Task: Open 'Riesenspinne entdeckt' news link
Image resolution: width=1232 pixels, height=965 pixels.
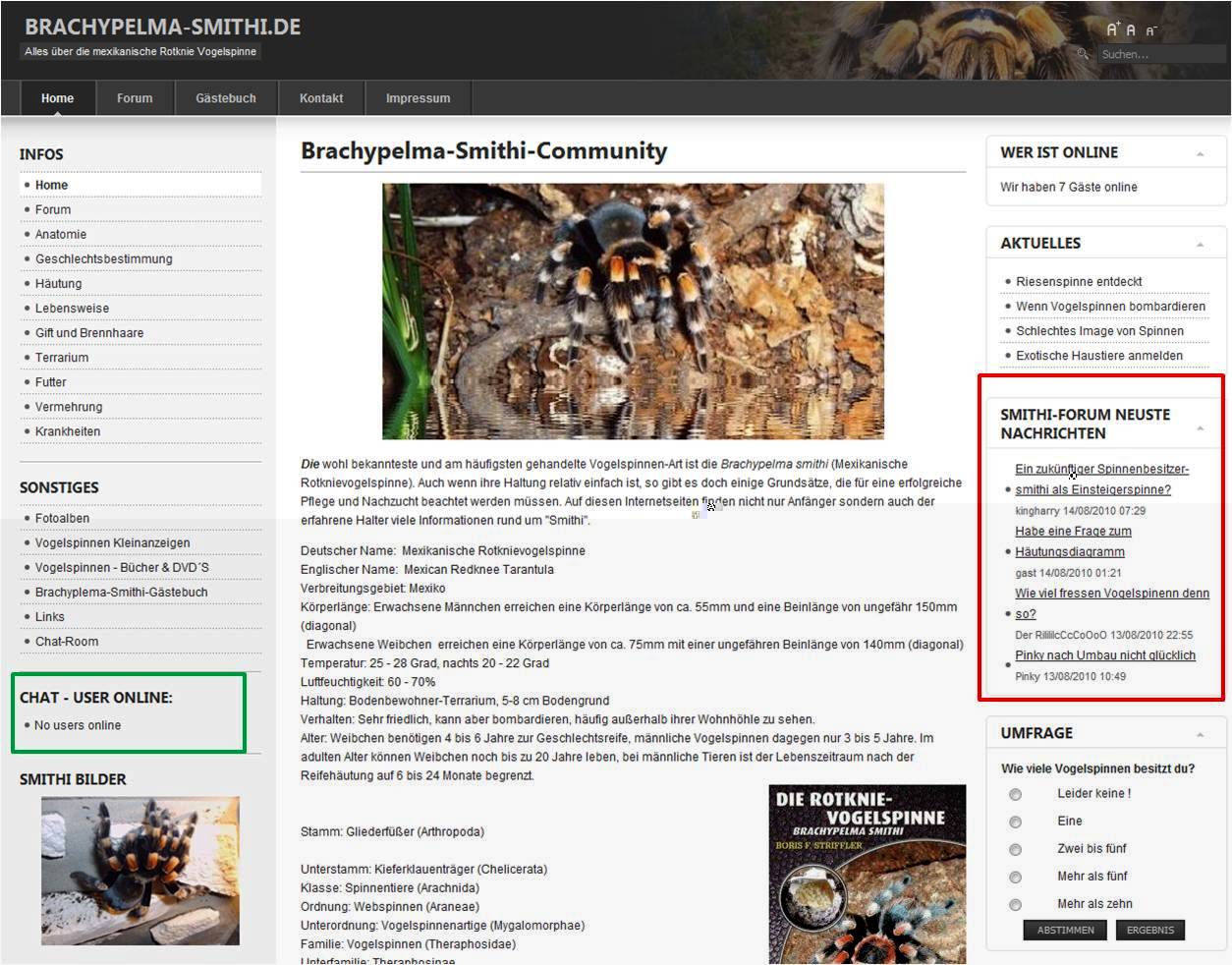Action: 1078,281
